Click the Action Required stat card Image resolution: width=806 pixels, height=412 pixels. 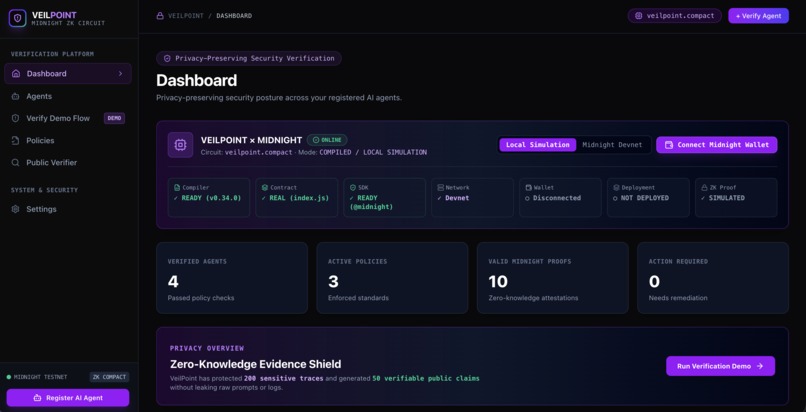713,278
